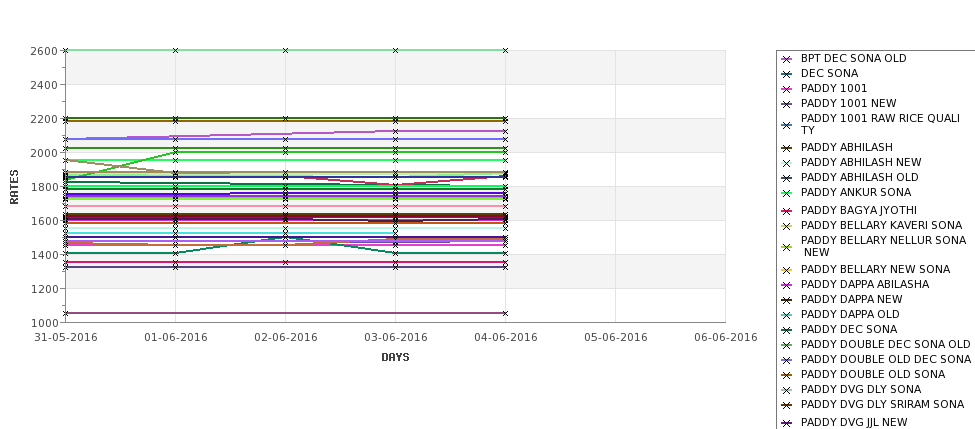Click the PADDY DEC SONA legend marker
Viewport: 975px width, 429px height.
787,330
